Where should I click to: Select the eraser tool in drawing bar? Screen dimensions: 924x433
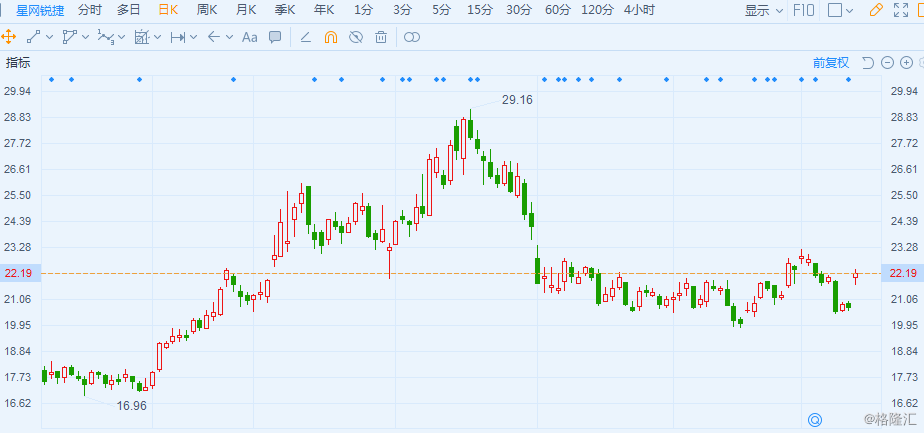click(306, 37)
